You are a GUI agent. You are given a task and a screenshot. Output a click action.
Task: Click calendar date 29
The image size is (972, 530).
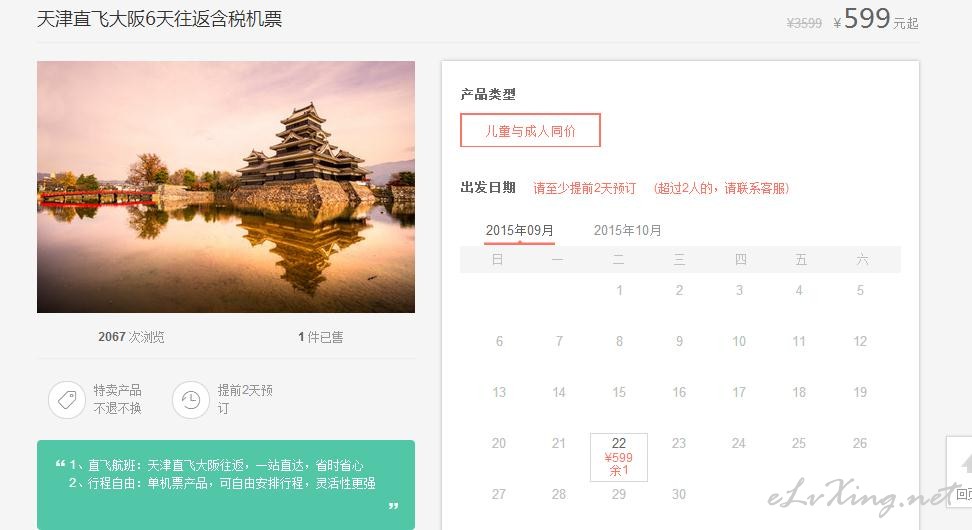[619, 494]
